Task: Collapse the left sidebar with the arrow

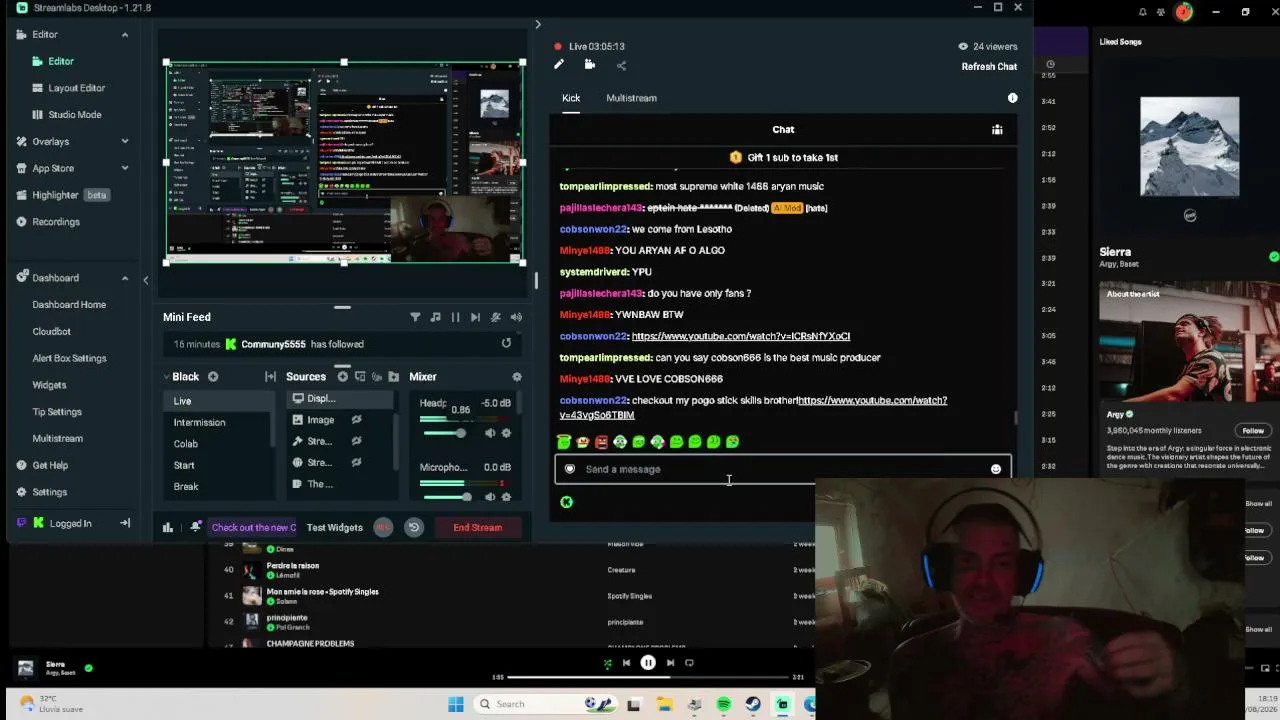Action: pos(145,281)
